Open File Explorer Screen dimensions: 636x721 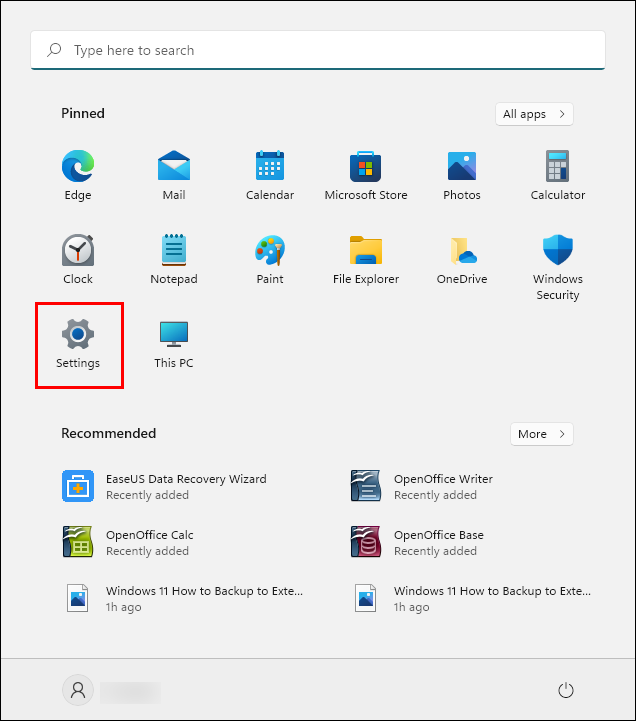366,250
